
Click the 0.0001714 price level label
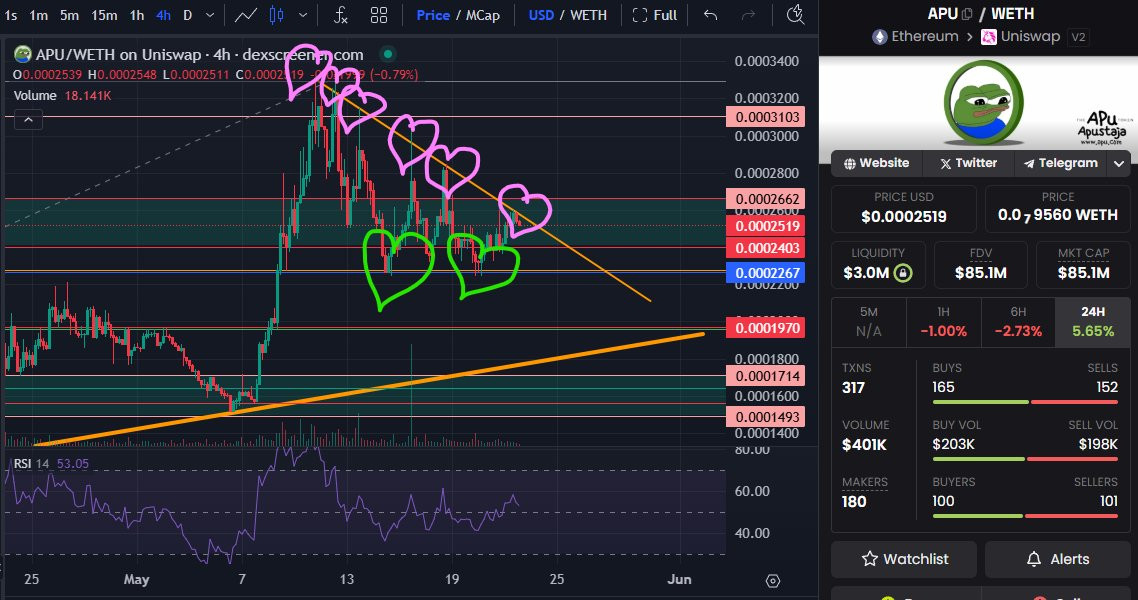point(765,376)
